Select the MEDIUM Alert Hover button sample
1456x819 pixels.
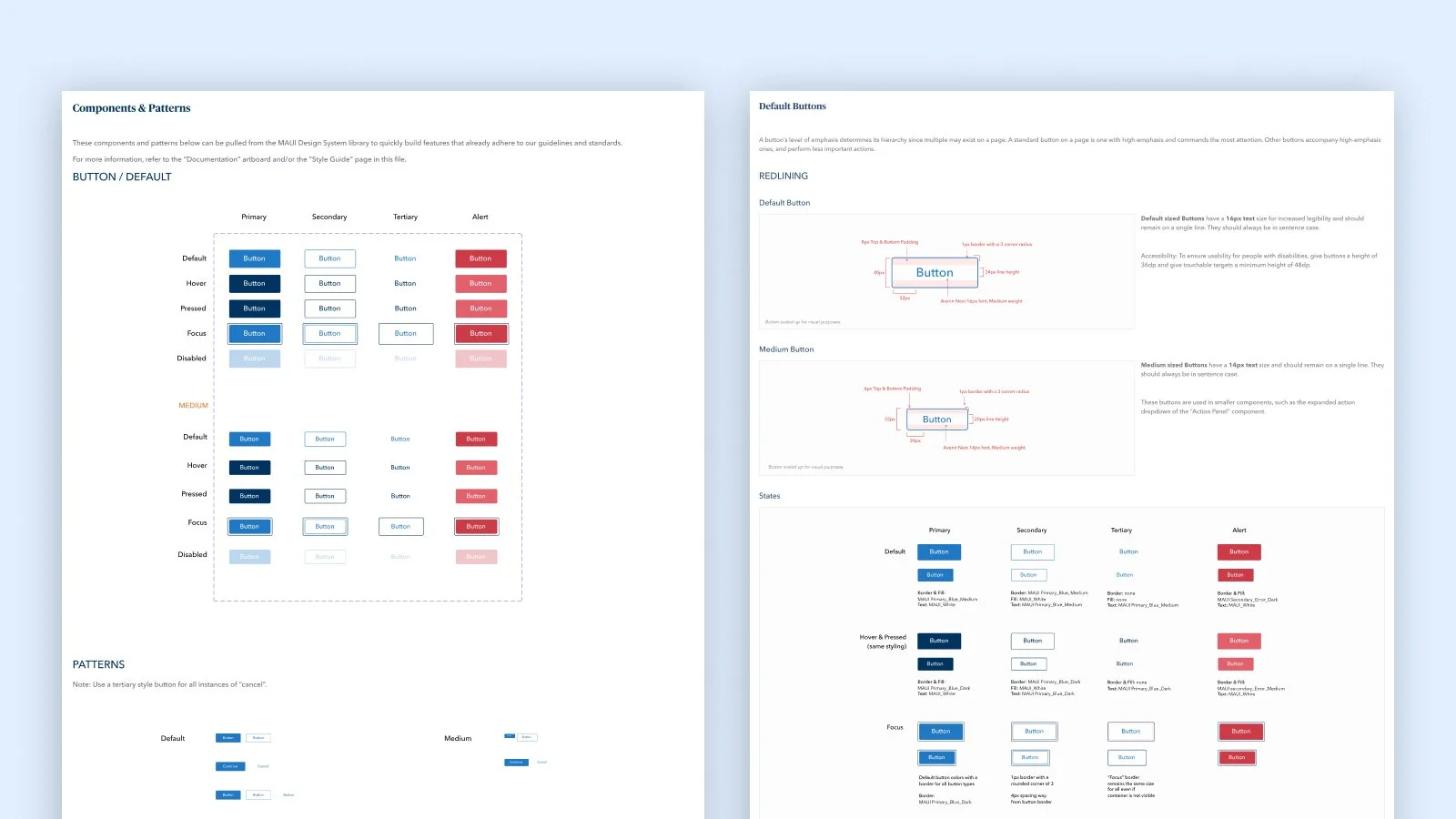tap(476, 468)
